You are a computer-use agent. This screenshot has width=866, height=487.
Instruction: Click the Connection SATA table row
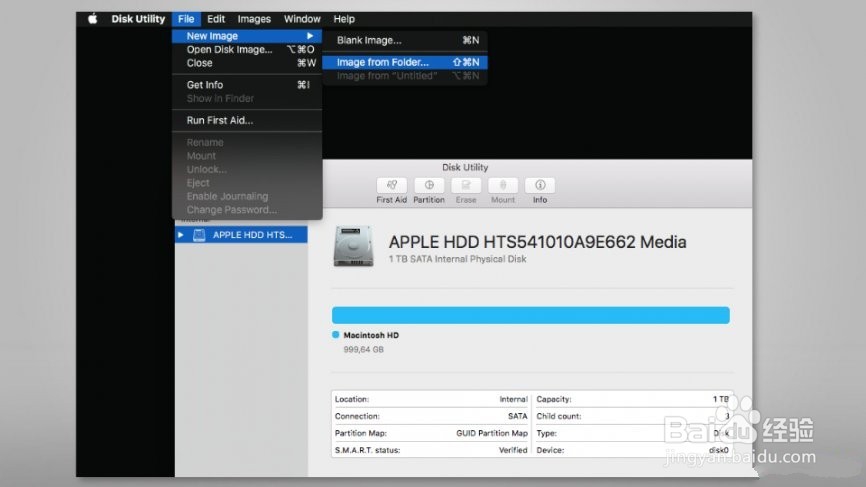point(431,416)
